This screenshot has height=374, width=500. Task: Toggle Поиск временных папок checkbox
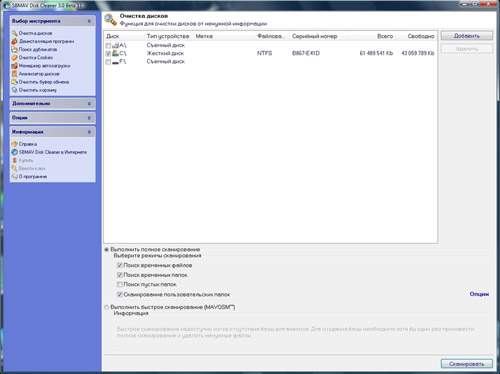pos(120,275)
